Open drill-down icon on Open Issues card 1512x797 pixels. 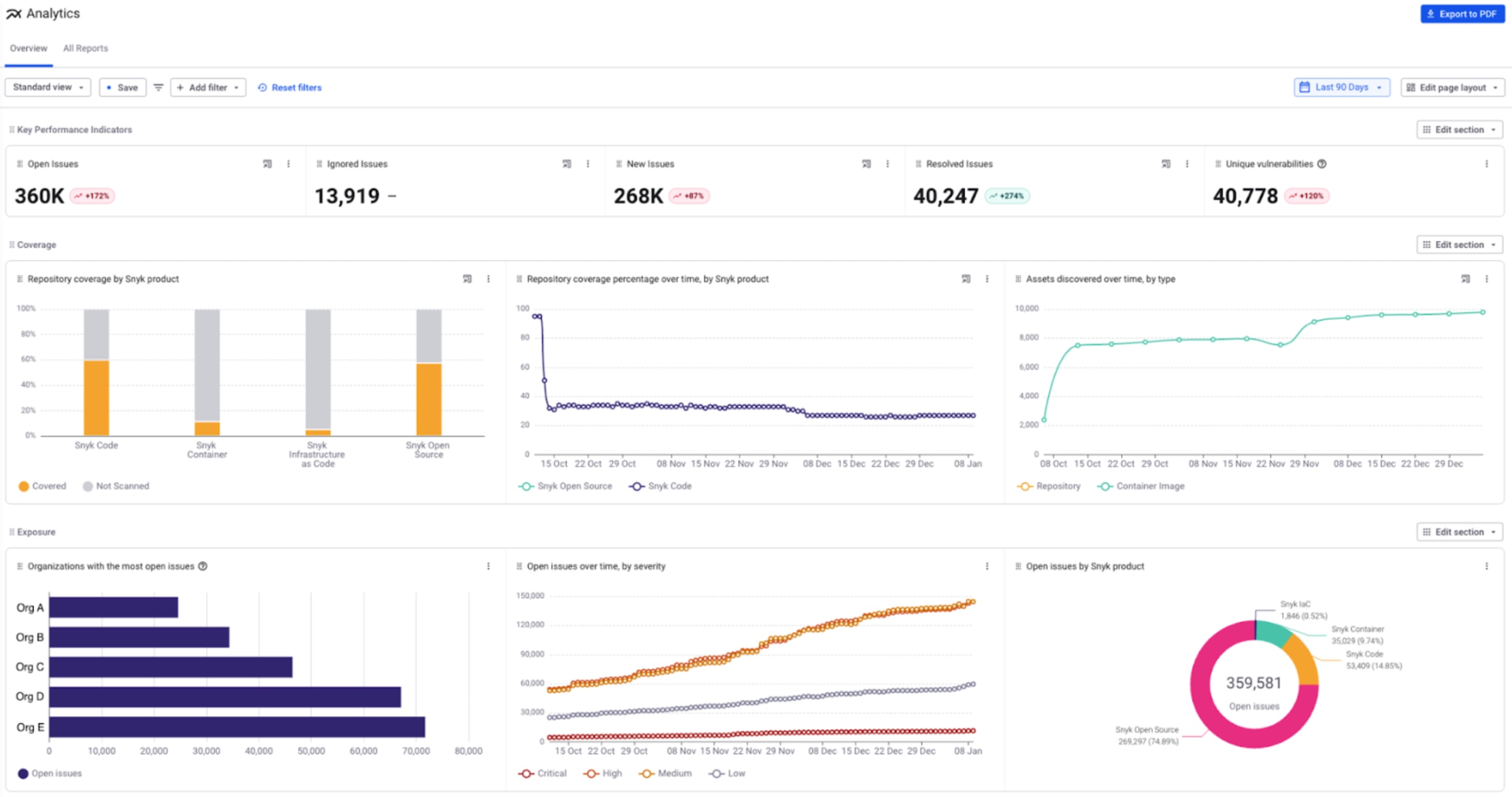(268, 164)
